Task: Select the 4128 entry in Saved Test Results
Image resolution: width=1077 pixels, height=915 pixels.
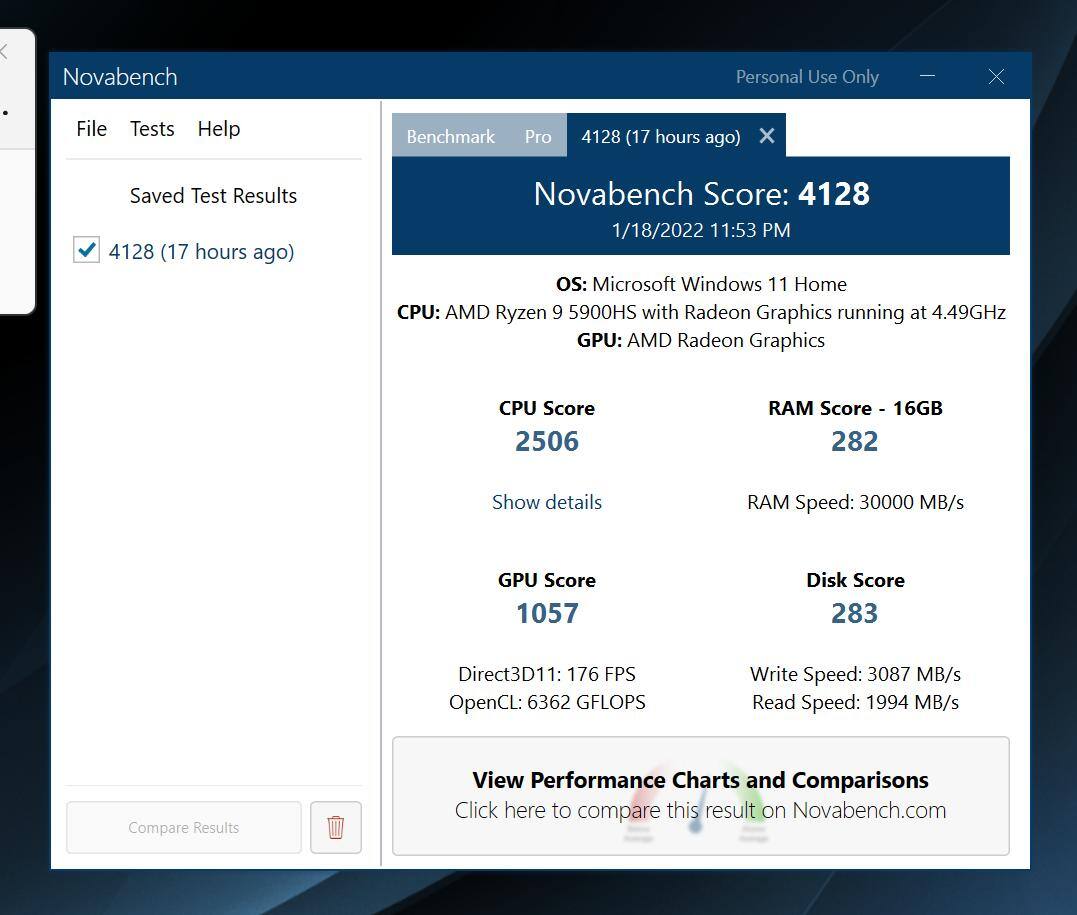Action: (x=201, y=252)
